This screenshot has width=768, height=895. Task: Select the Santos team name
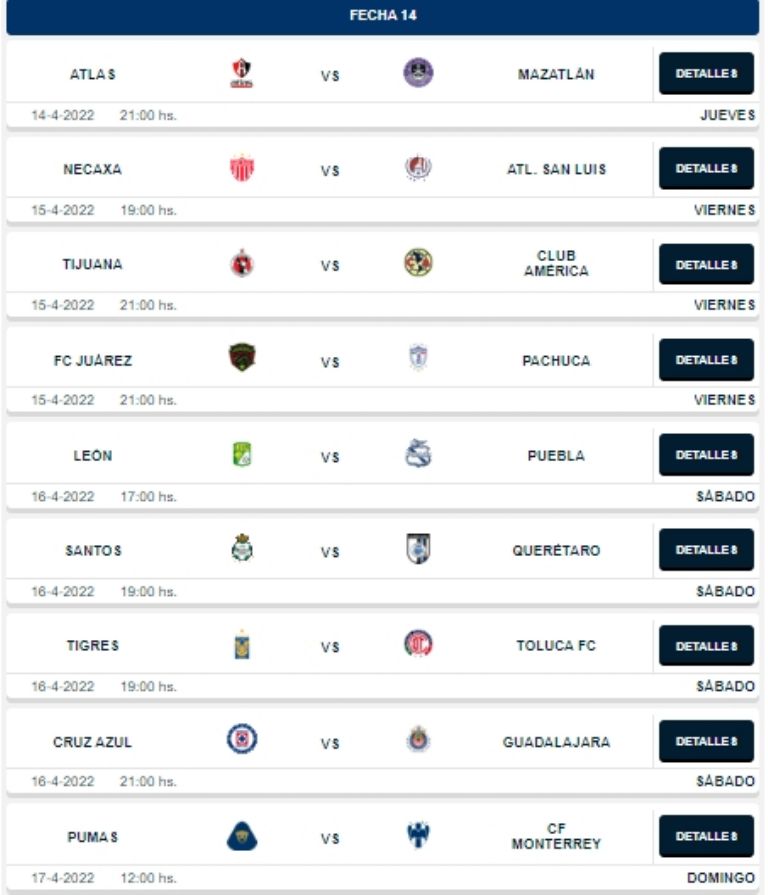tap(93, 551)
